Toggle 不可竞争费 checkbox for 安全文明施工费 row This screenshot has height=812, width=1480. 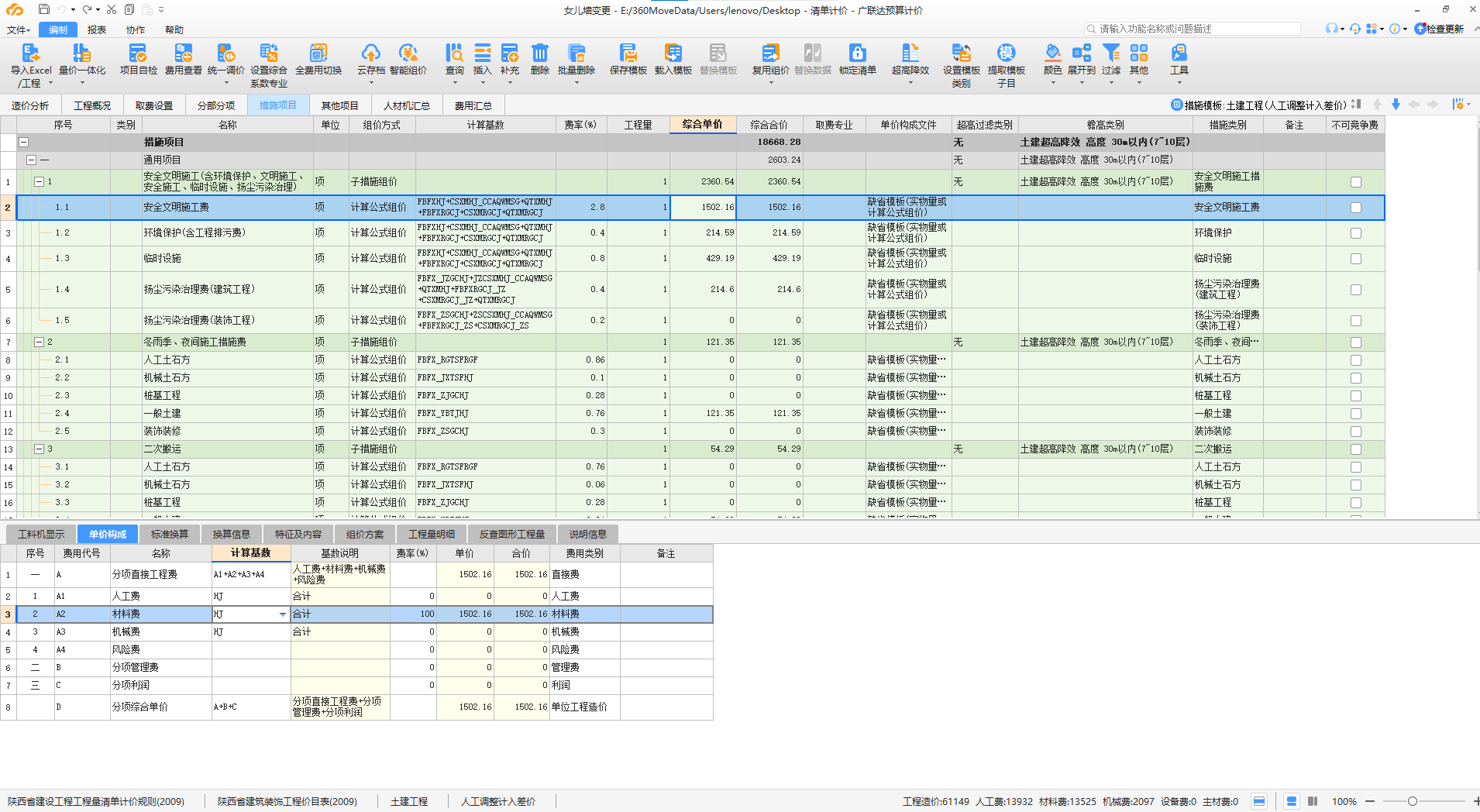click(1355, 208)
